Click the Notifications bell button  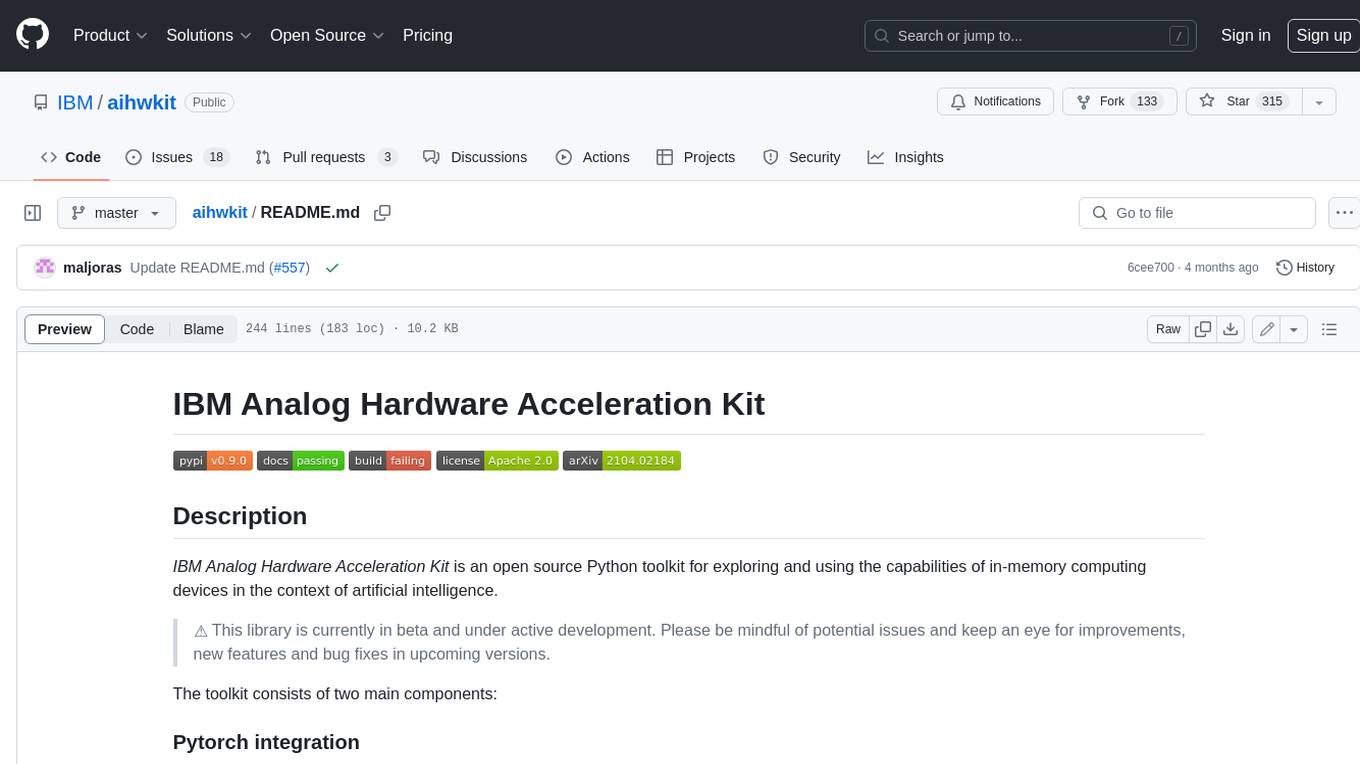point(995,102)
